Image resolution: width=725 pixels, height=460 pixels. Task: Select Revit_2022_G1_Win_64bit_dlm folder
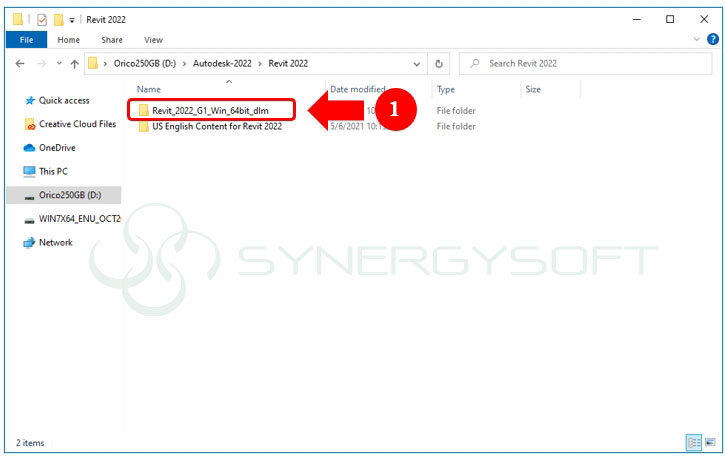(x=211, y=110)
